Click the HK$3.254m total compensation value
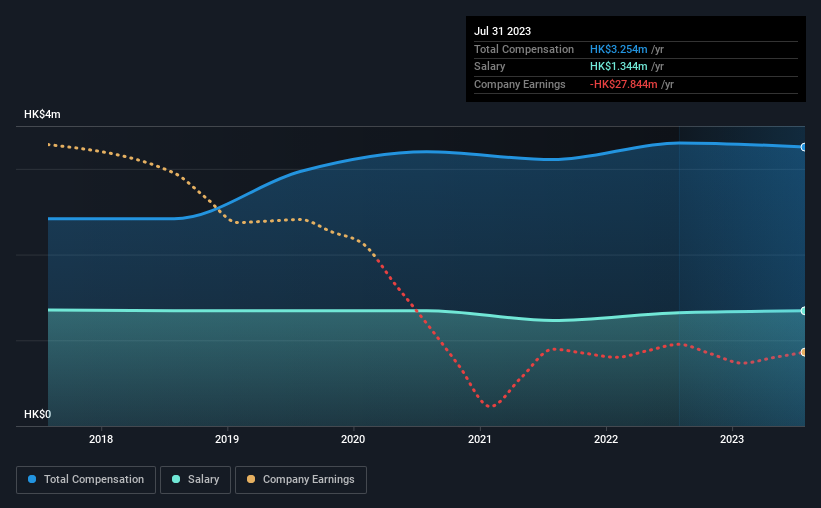 618,49
